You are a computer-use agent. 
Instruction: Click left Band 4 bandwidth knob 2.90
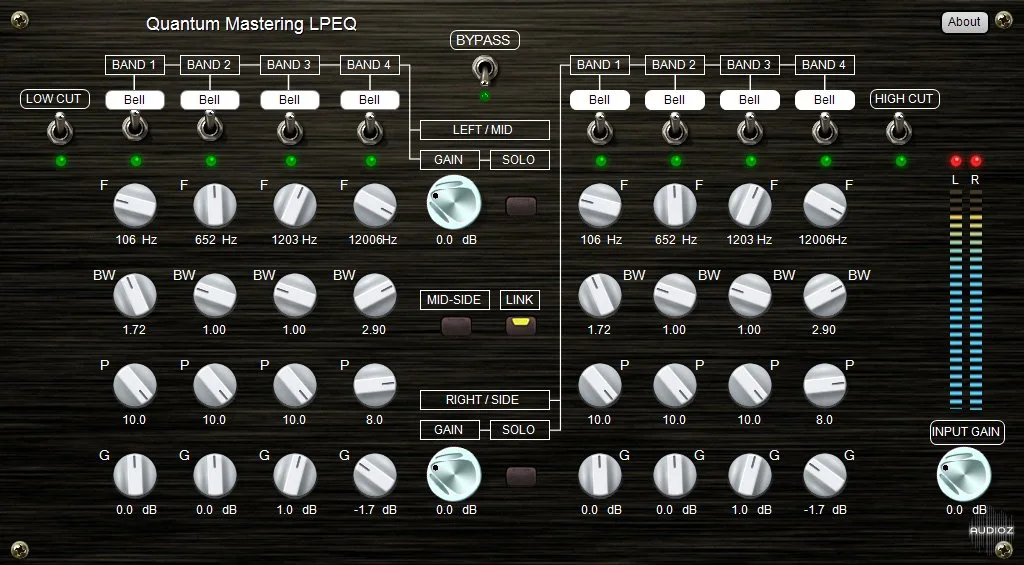pos(375,295)
